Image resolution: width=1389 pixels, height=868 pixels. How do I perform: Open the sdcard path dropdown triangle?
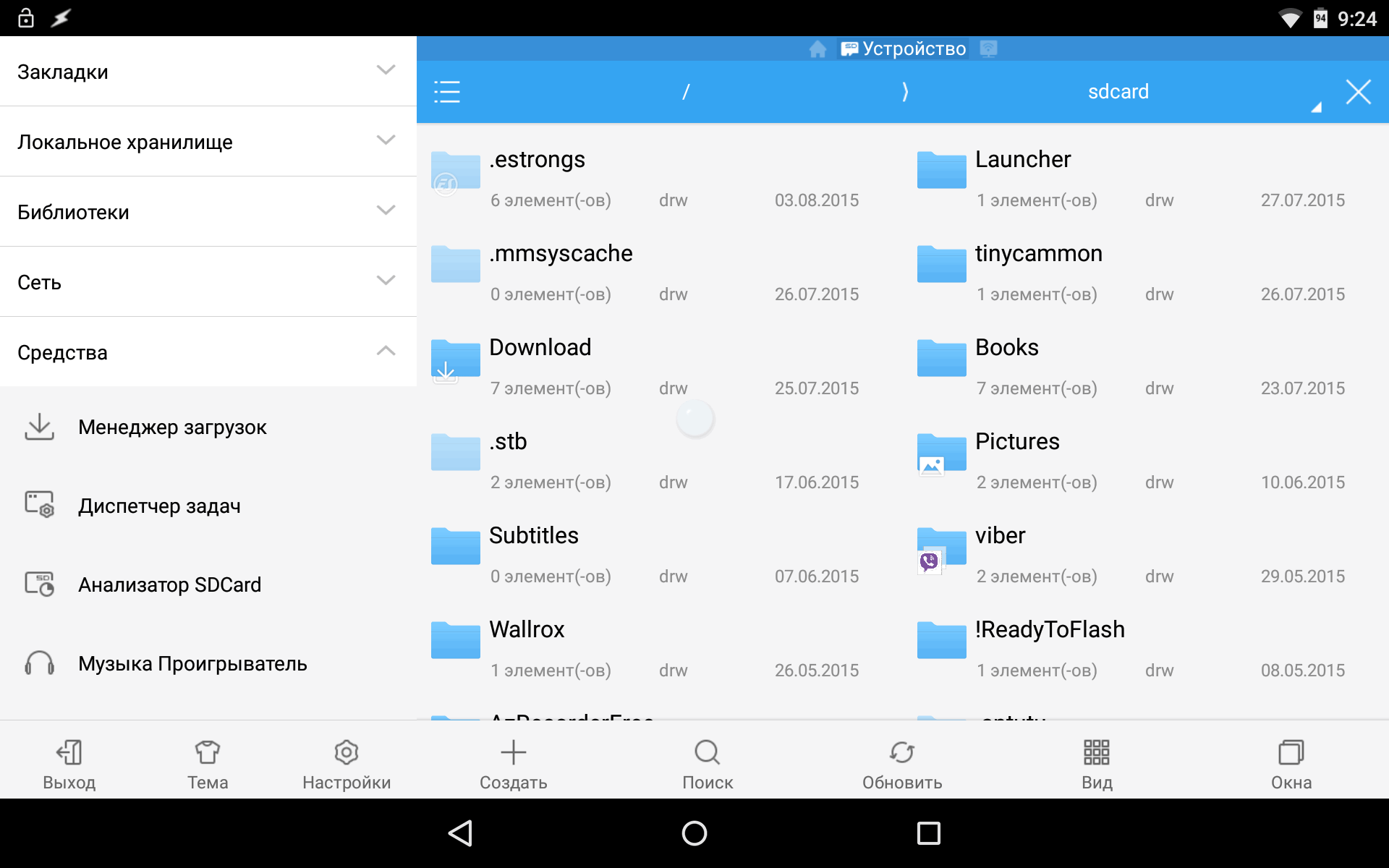pos(1316,107)
